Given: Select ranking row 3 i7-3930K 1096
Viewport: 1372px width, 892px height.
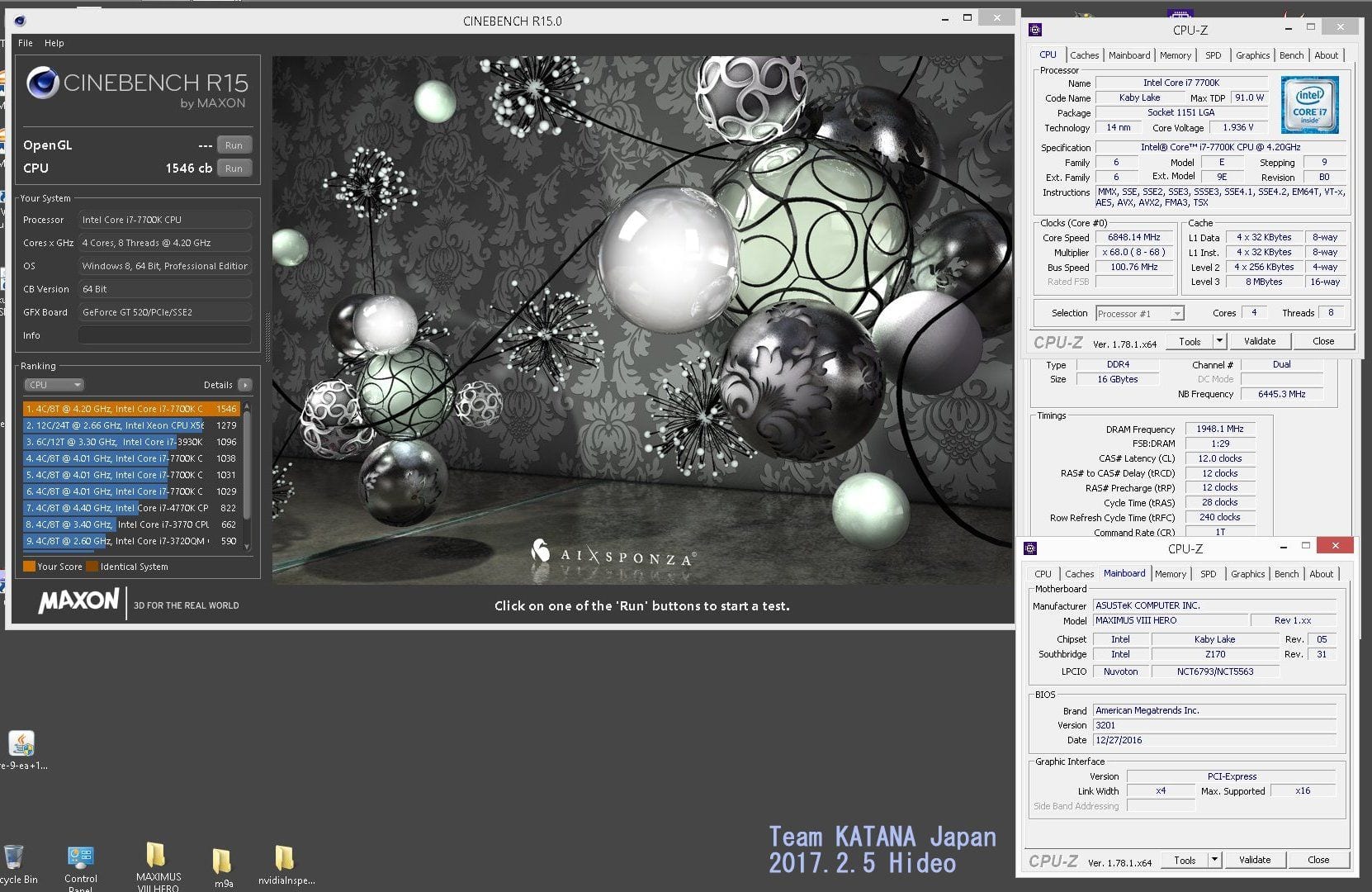Looking at the screenshot, I should [131, 442].
